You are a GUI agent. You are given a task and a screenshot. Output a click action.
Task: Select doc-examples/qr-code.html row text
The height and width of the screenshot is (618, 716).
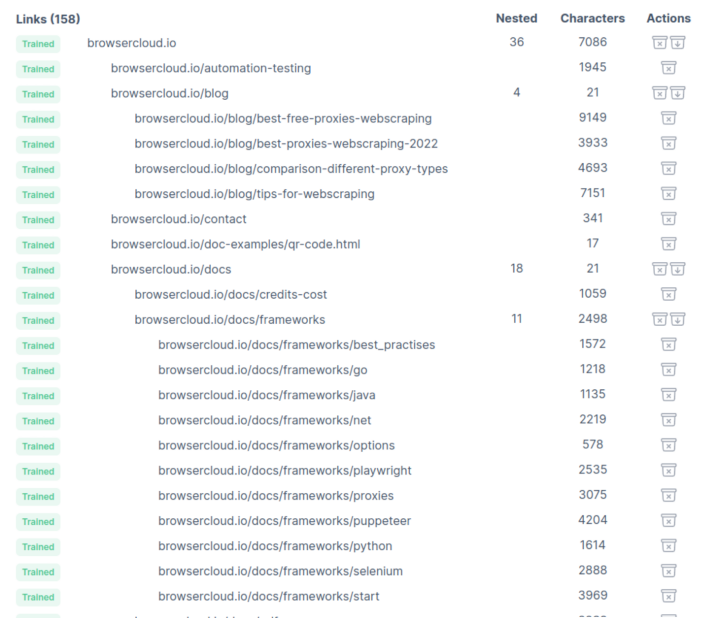(236, 244)
